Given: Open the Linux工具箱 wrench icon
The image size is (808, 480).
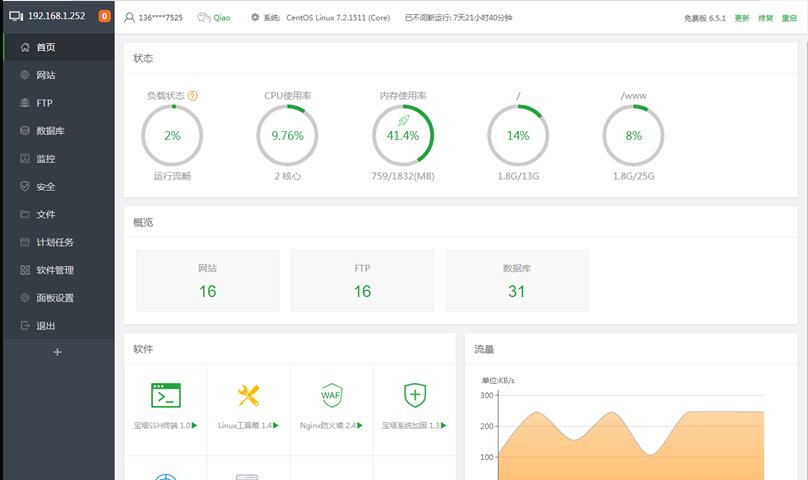Looking at the screenshot, I should (x=248, y=395).
